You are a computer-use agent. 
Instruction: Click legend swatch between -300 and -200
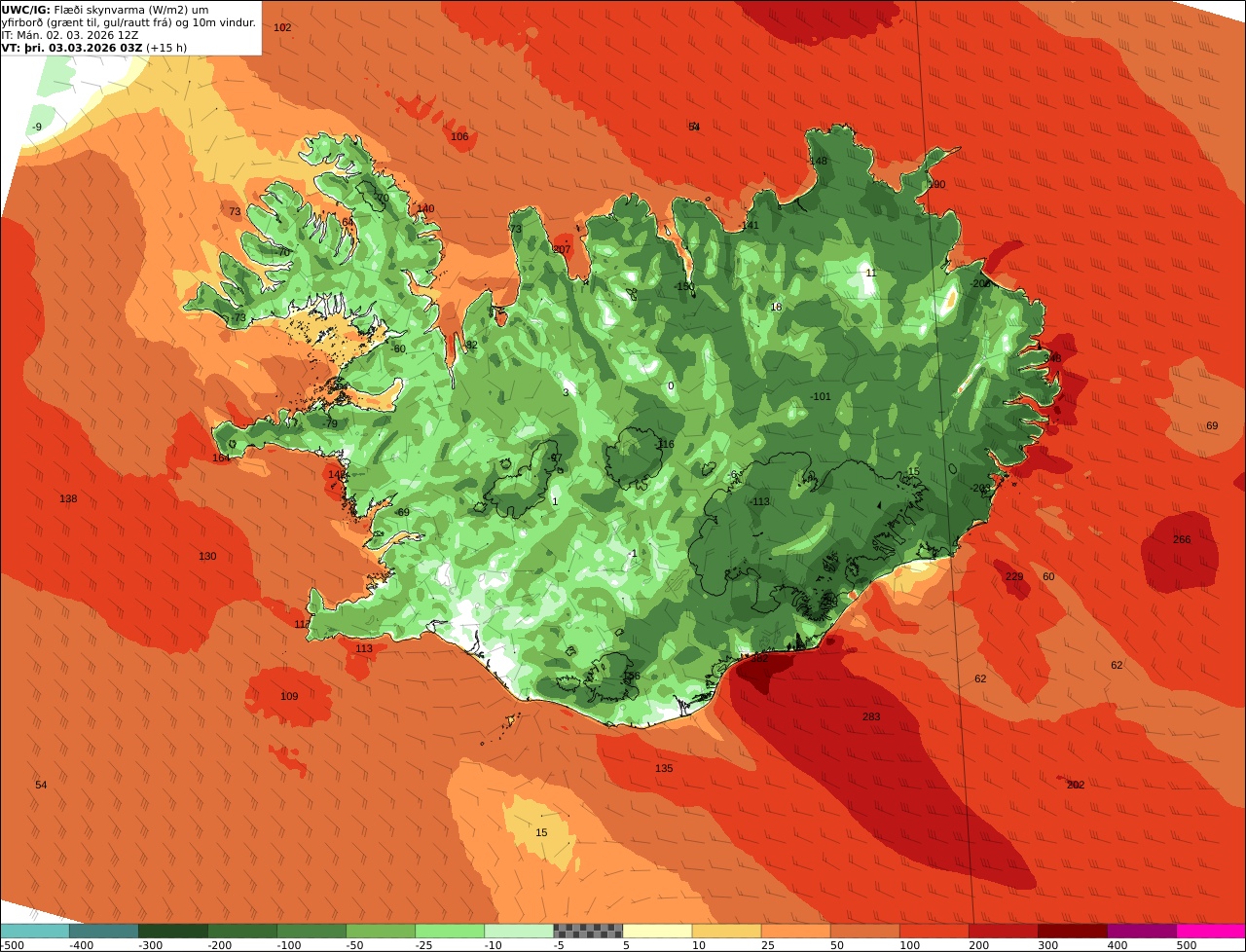point(172,931)
